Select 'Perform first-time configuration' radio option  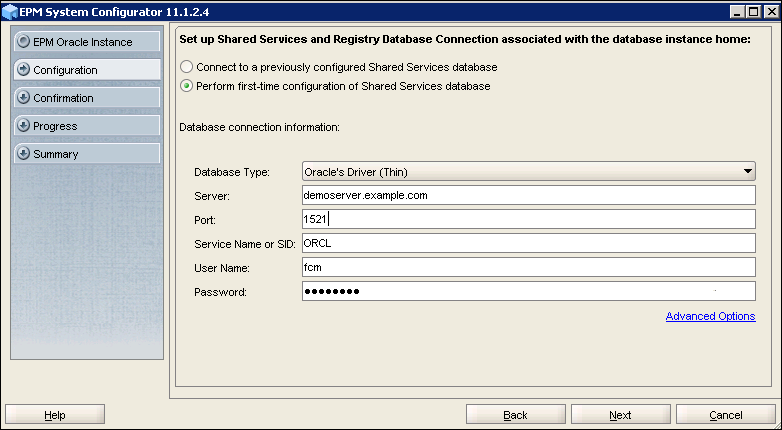186,86
